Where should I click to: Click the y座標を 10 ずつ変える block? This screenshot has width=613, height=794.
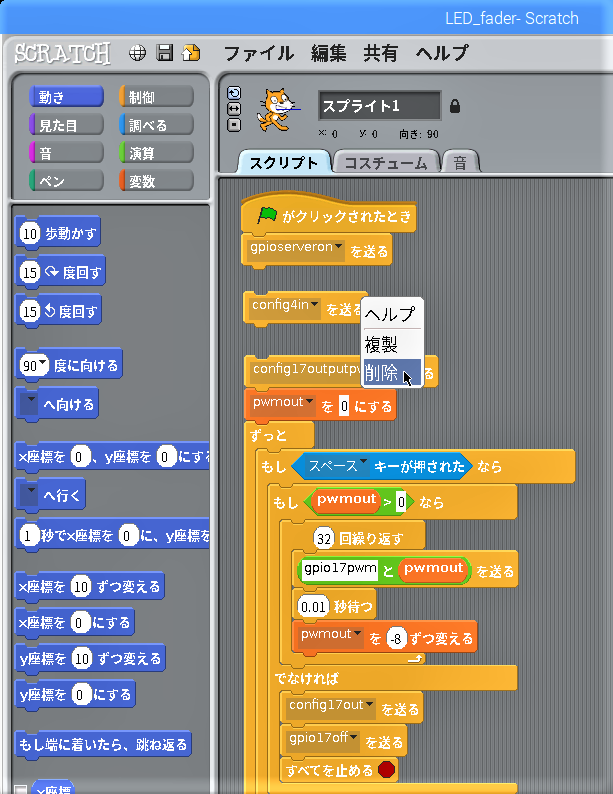pos(90,658)
